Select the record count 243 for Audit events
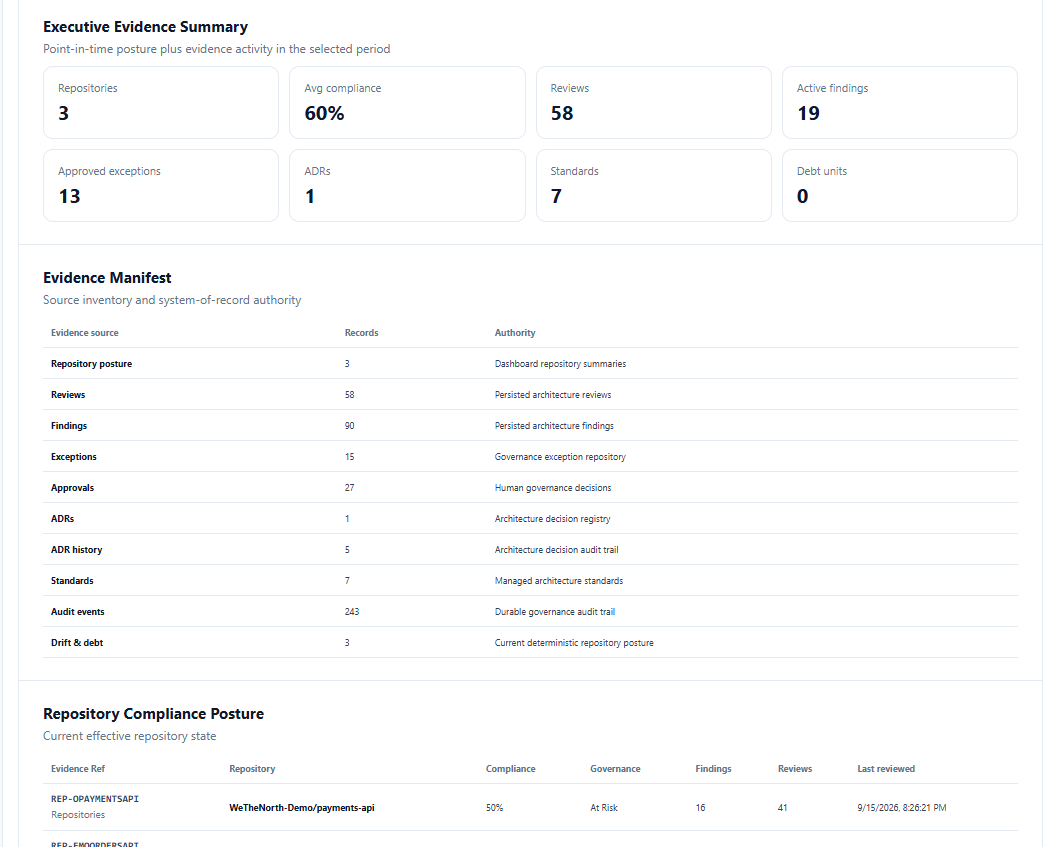This screenshot has width=1054, height=847. tap(352, 612)
